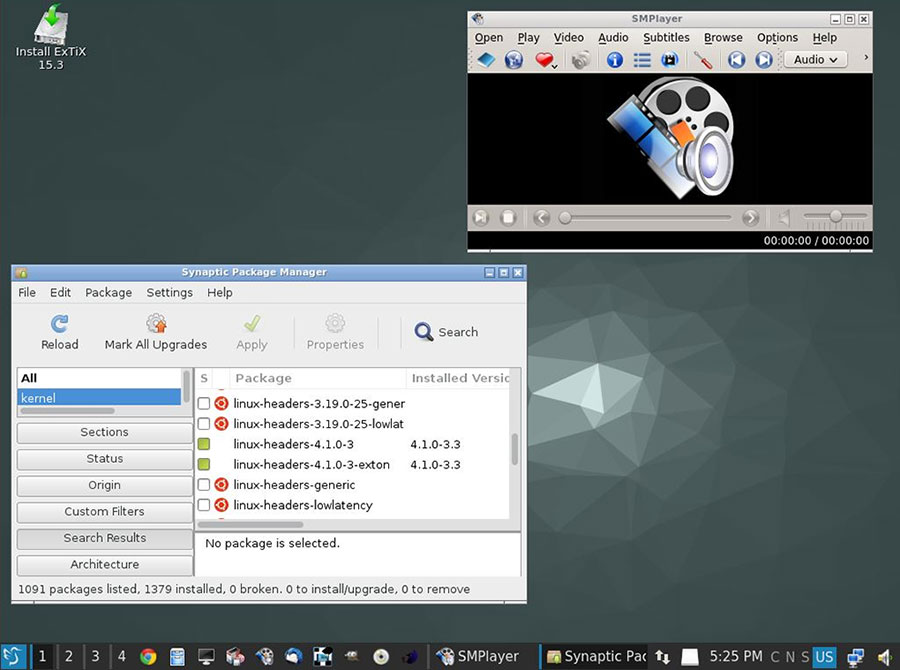Click the open URL globe icon in SMPlayer

pos(514,60)
